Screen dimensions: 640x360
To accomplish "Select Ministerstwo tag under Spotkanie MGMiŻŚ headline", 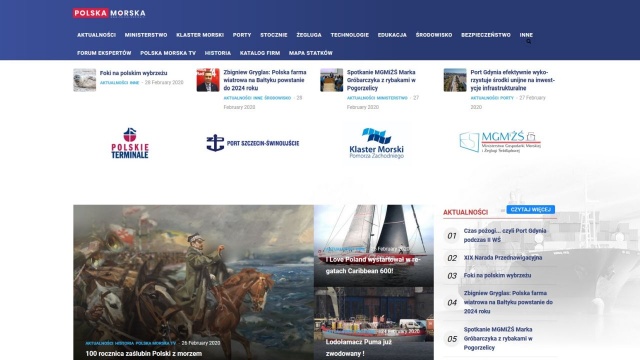I will (x=392, y=98).
